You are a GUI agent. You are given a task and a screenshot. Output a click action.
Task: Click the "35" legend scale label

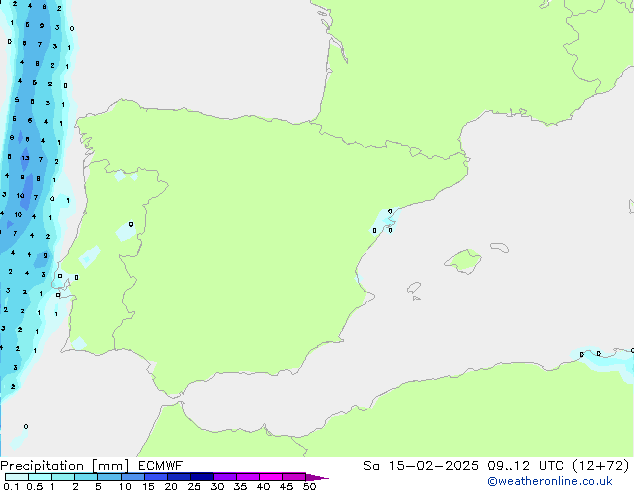(240, 486)
